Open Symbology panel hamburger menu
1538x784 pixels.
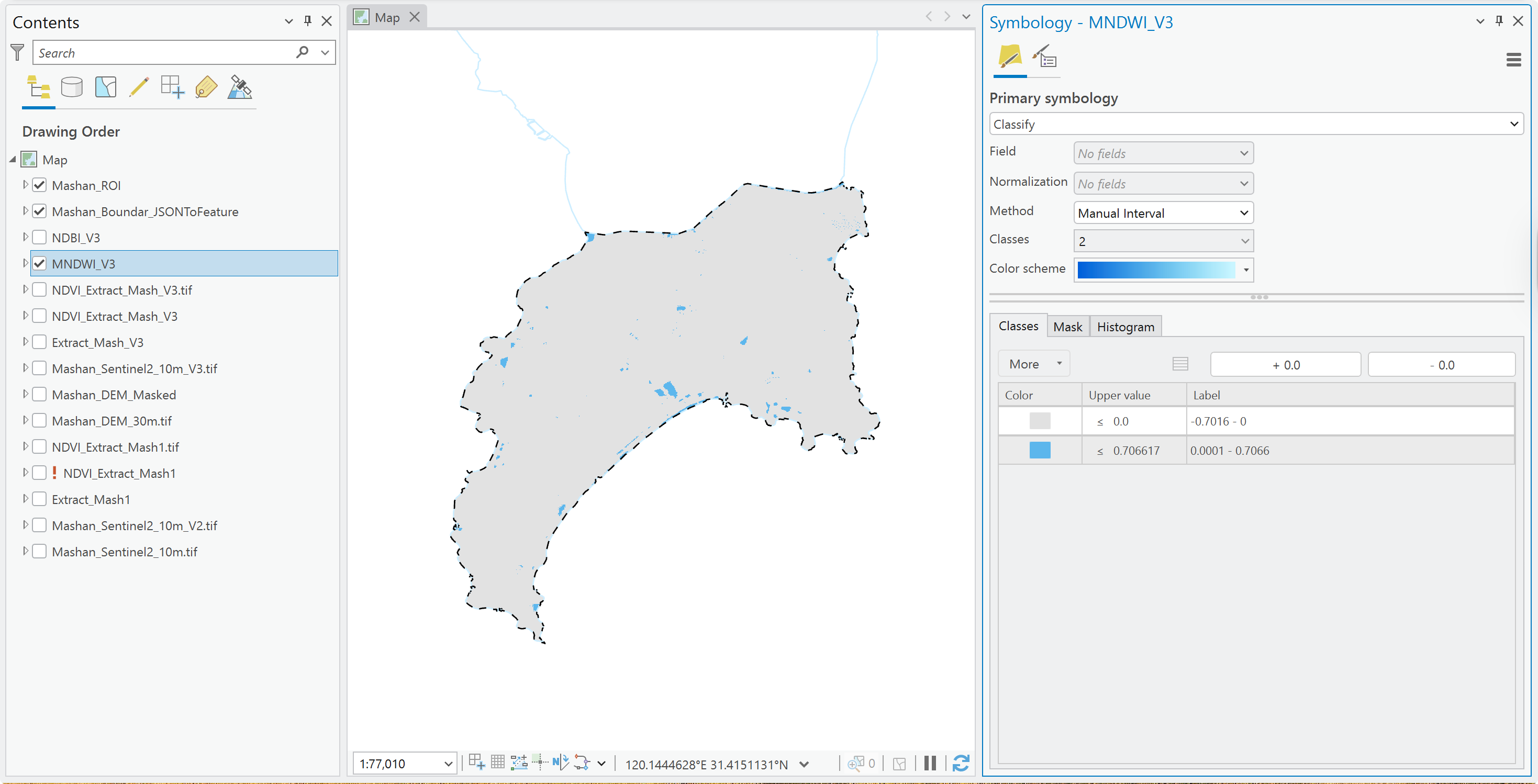pyautogui.click(x=1513, y=60)
